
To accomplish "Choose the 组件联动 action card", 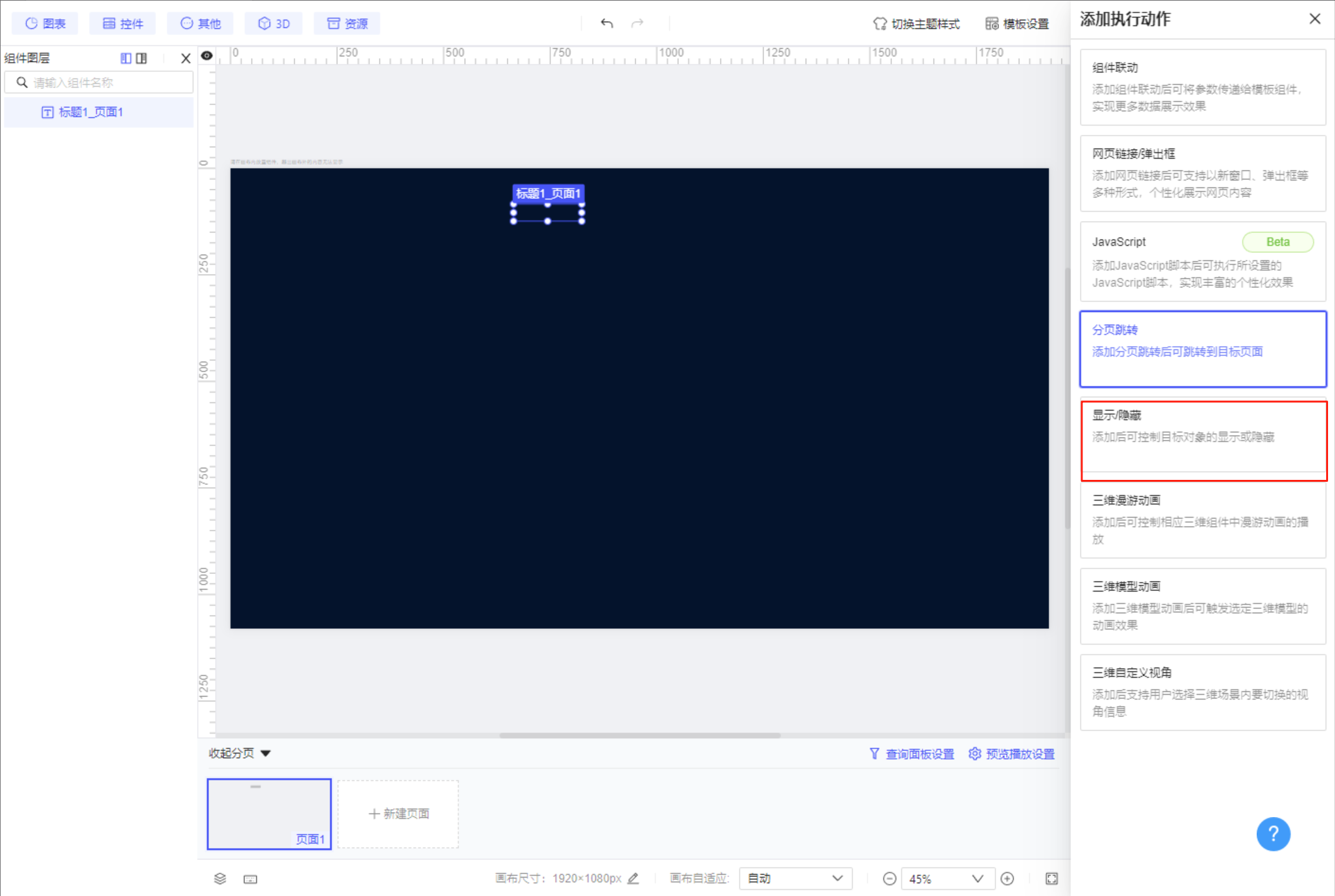I will (1203, 87).
